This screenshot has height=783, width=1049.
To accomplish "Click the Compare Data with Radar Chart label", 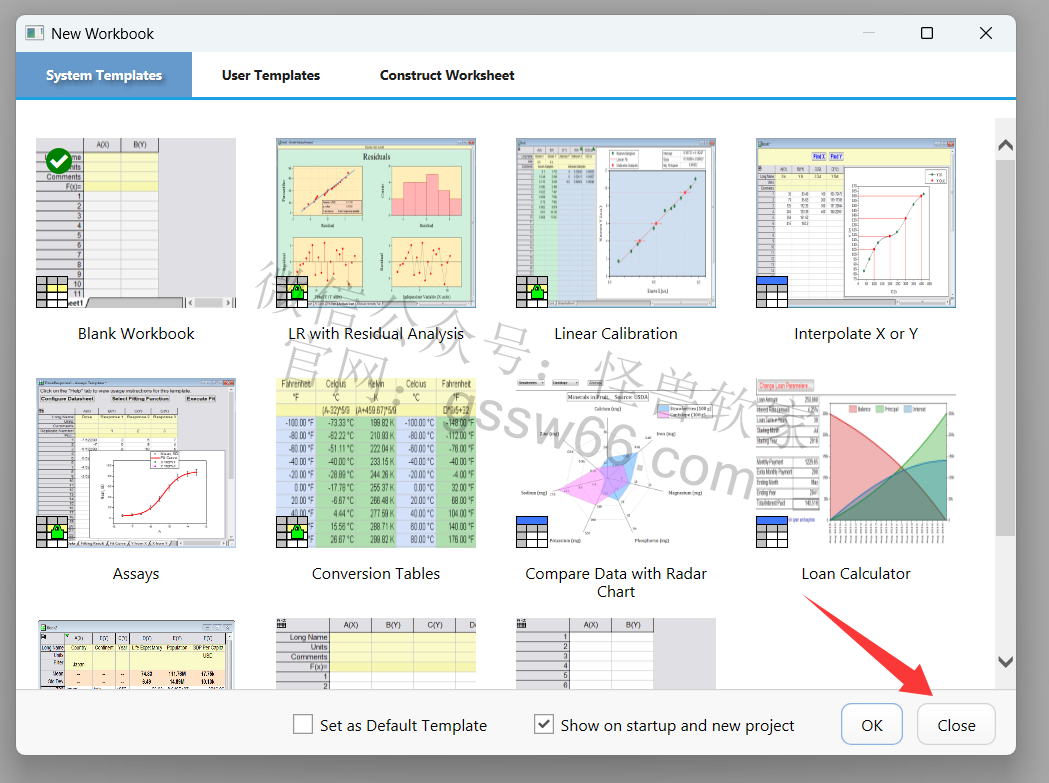I will click(616, 582).
